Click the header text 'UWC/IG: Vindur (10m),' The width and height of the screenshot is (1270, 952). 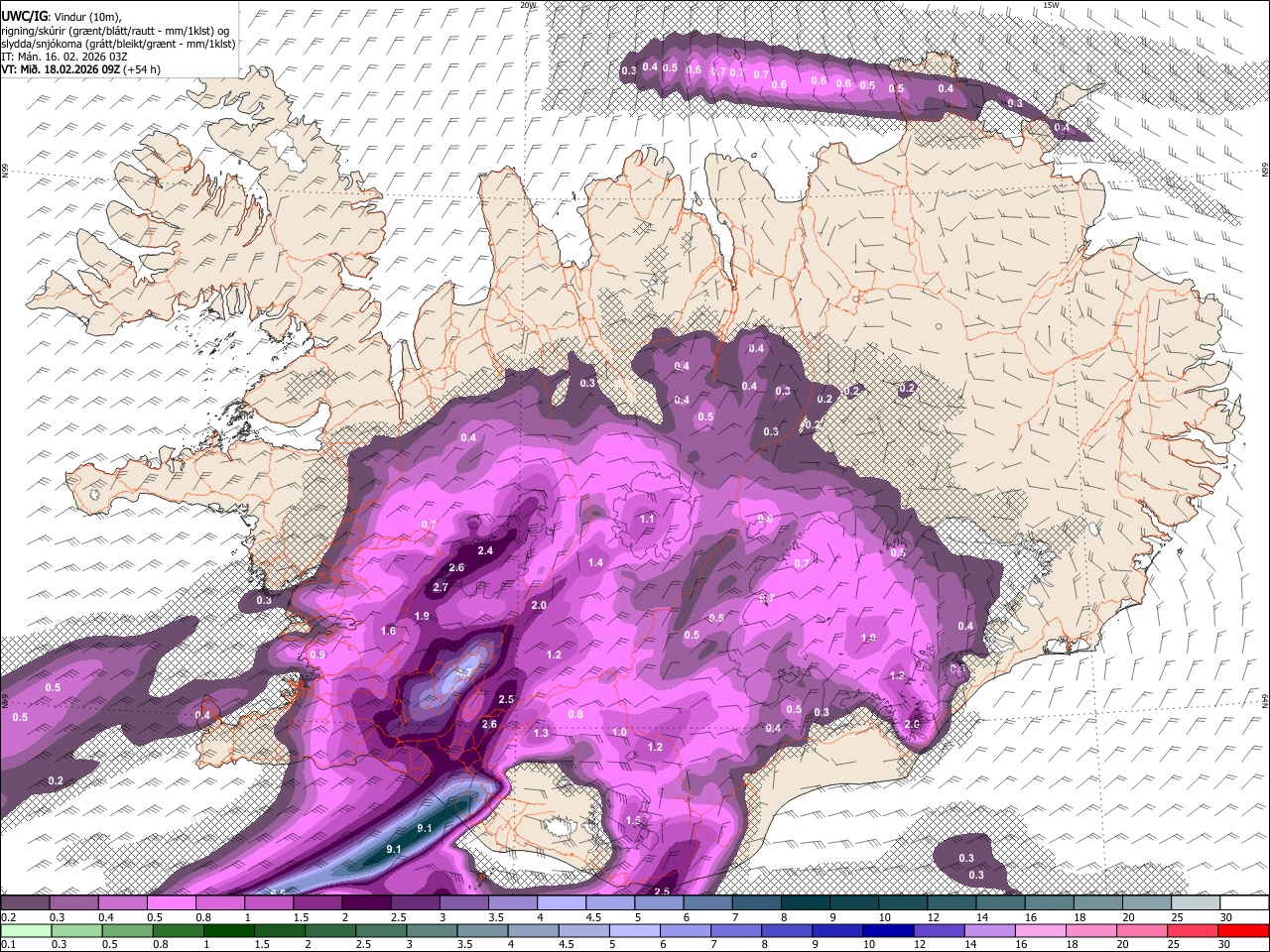(x=62, y=16)
